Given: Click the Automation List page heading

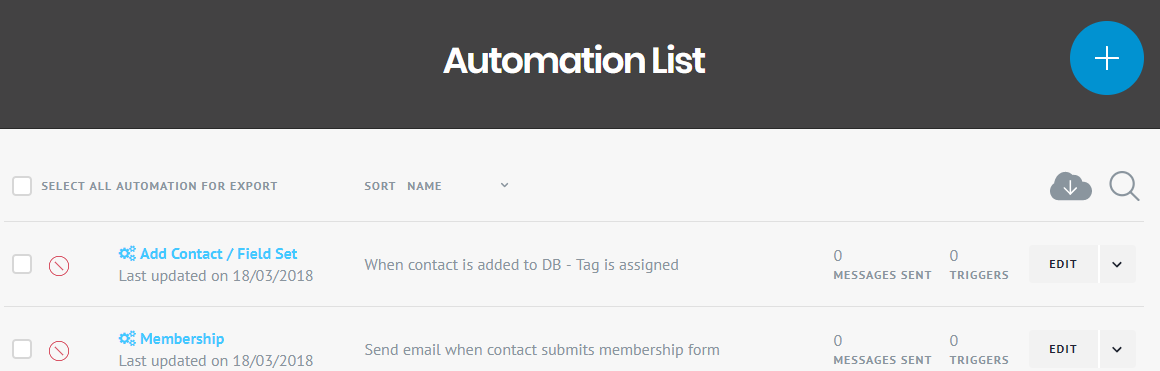Looking at the screenshot, I should coord(574,61).
